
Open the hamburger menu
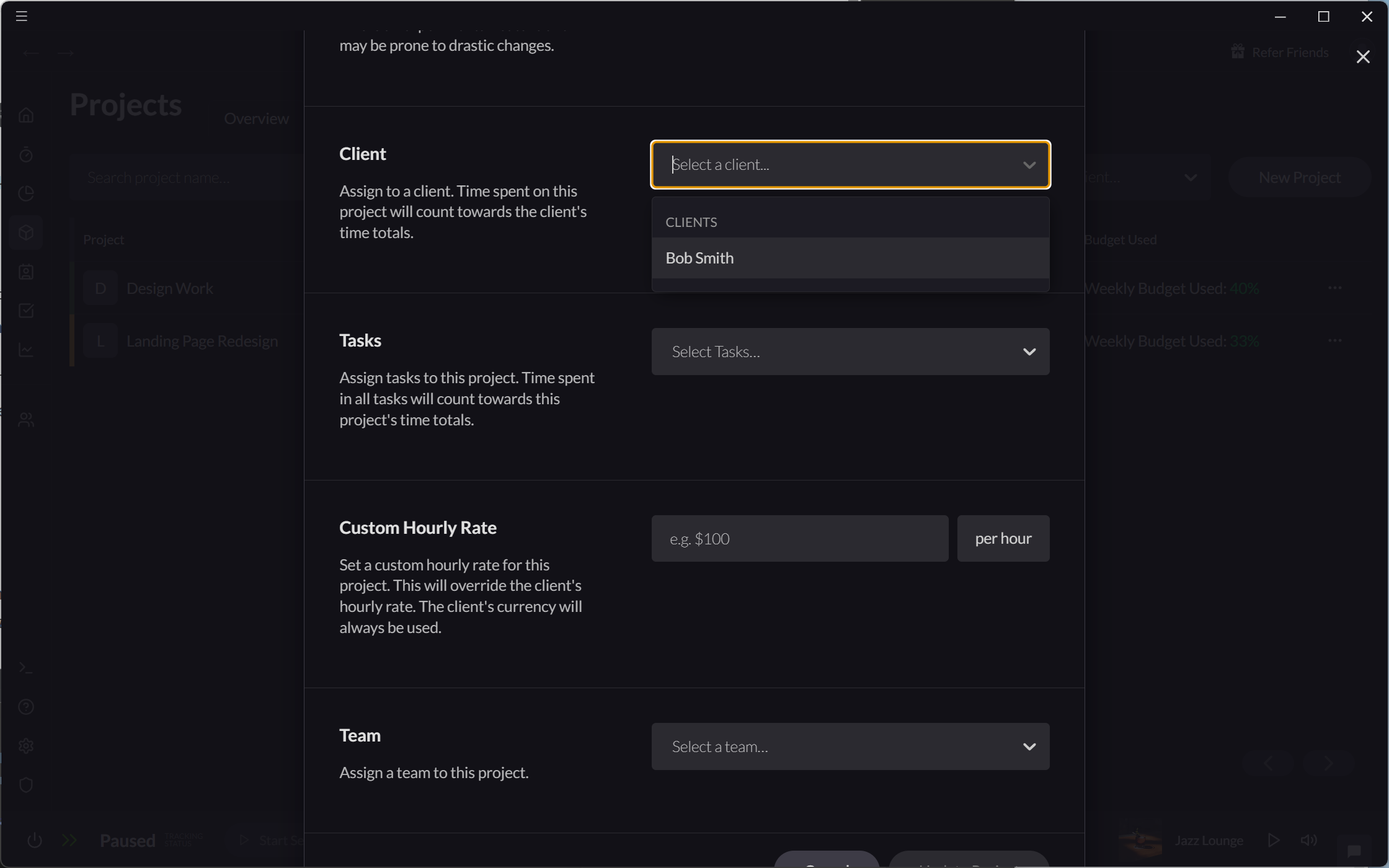tap(21, 15)
